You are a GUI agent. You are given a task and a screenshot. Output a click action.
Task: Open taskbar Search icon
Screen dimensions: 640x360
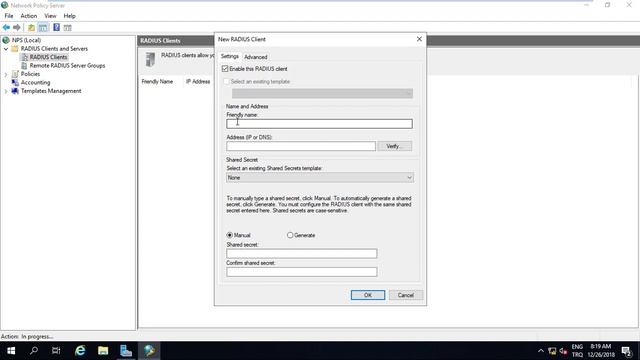[34, 351]
